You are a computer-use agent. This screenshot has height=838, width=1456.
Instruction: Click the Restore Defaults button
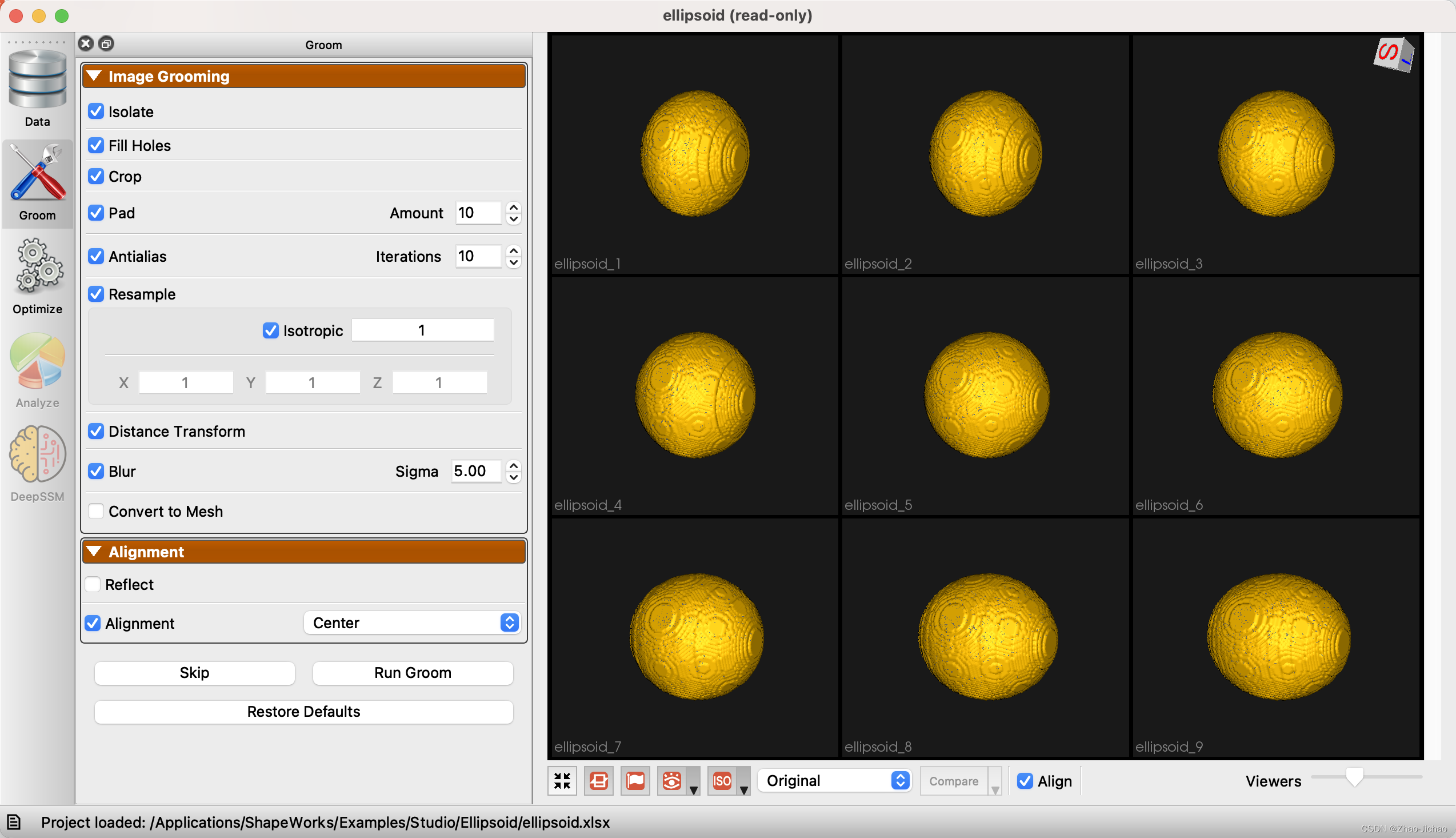[x=304, y=712]
